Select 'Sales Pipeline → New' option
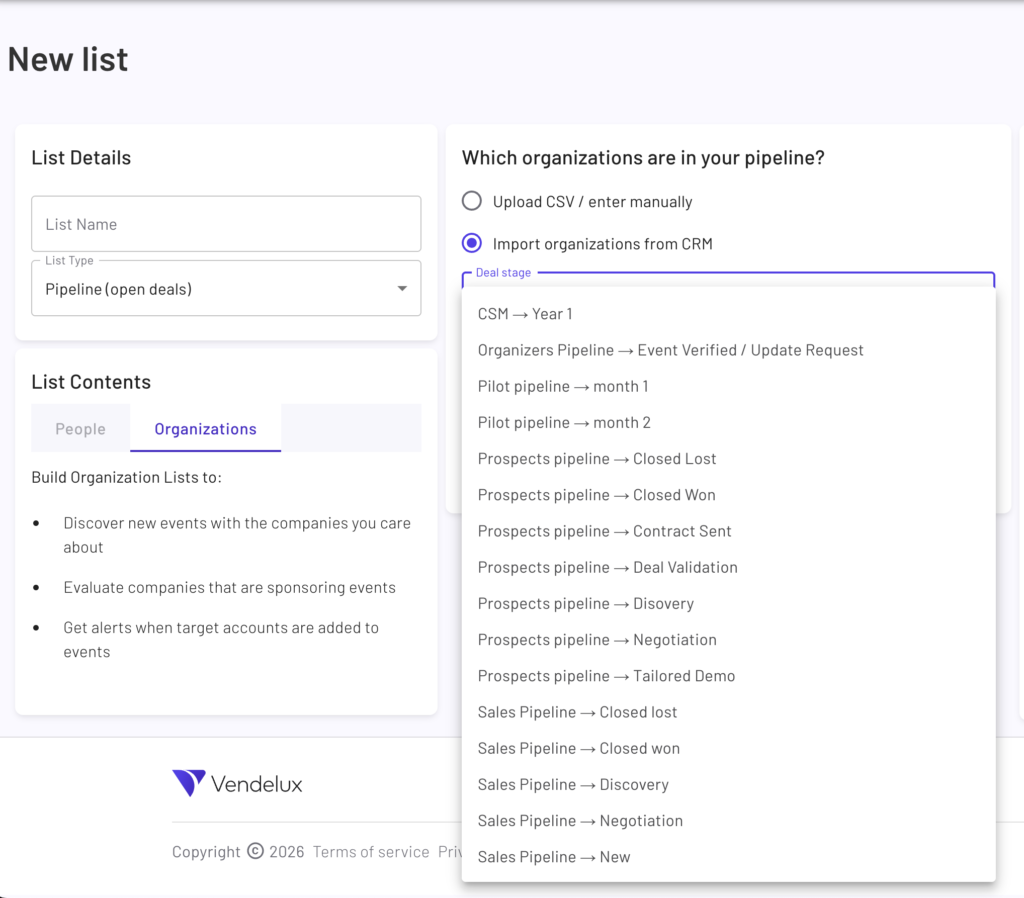This screenshot has height=898, width=1024. pyautogui.click(x=554, y=856)
